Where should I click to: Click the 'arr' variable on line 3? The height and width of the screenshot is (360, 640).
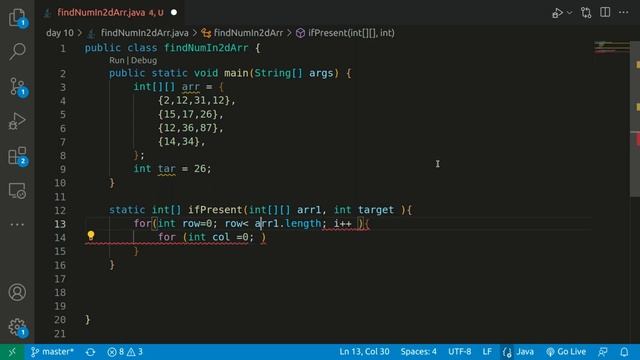(191, 87)
